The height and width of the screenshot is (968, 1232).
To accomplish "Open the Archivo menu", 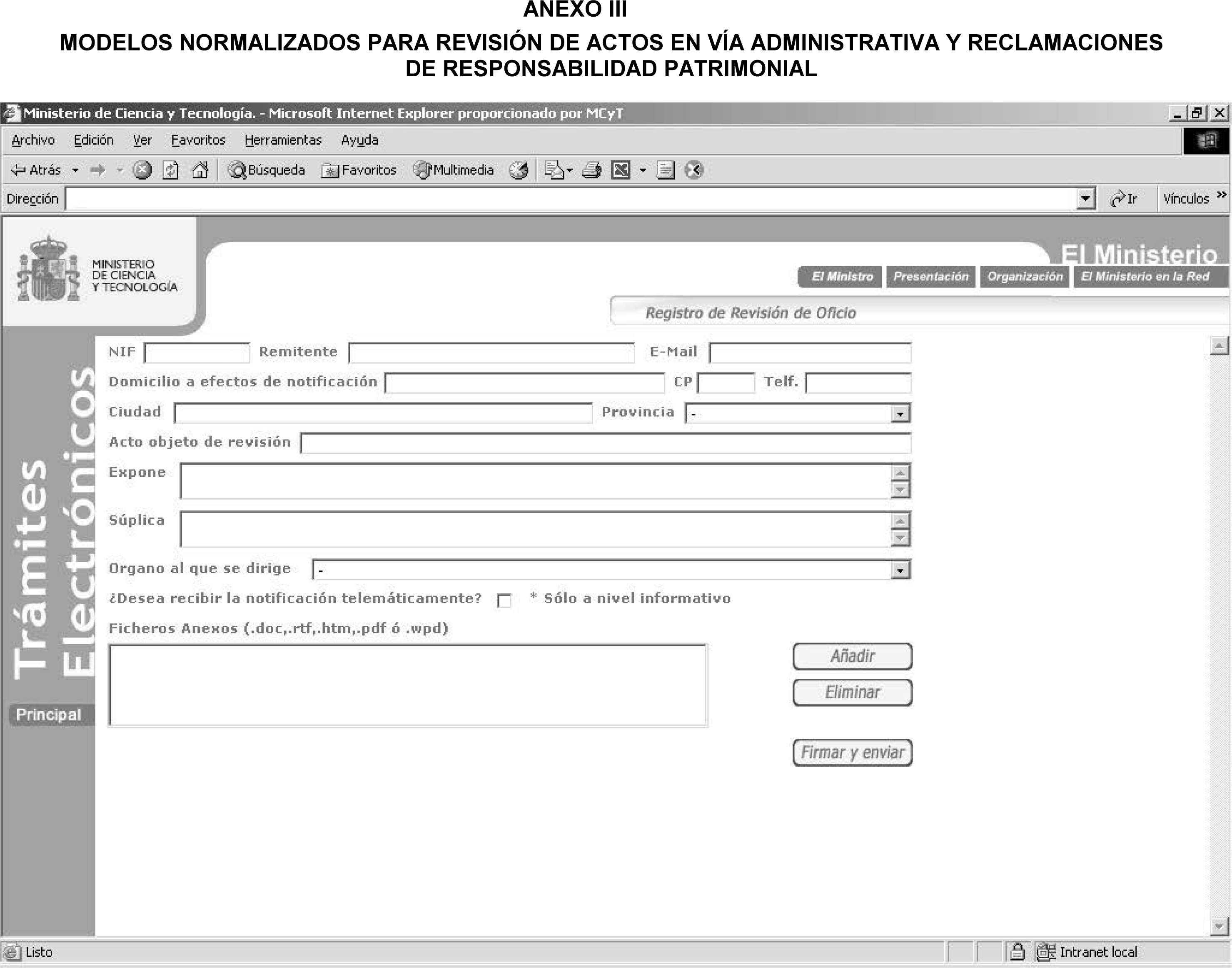I will click(33, 140).
